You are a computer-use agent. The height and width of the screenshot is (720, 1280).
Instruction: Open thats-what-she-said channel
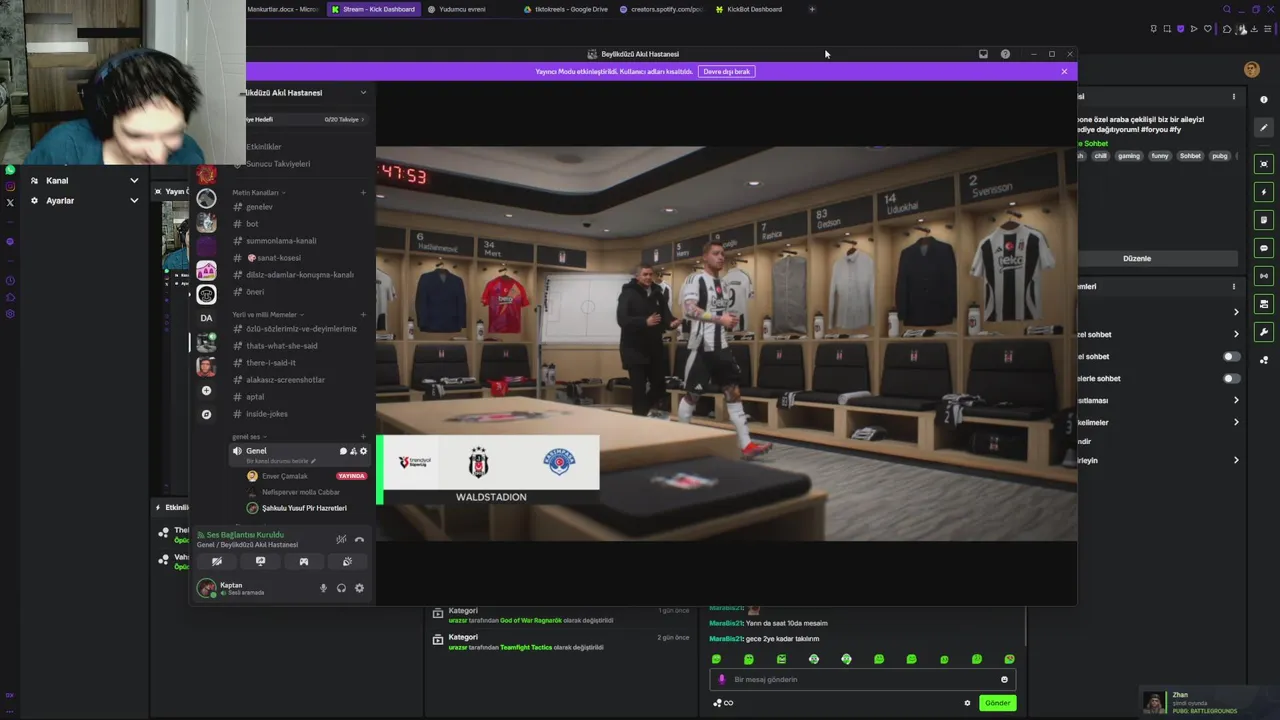tap(281, 346)
